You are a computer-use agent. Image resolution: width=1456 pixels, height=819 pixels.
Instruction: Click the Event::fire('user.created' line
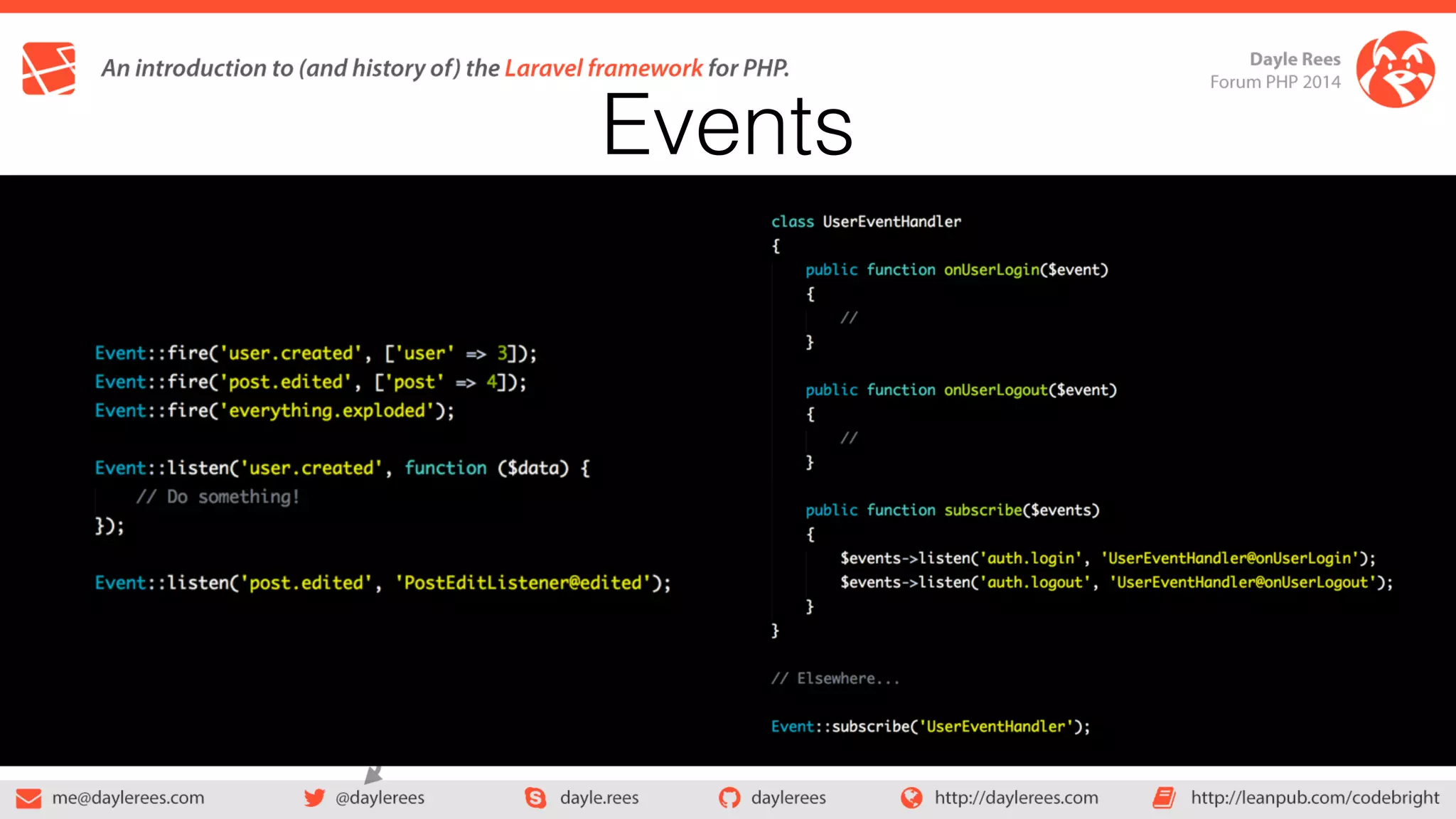[x=316, y=353]
